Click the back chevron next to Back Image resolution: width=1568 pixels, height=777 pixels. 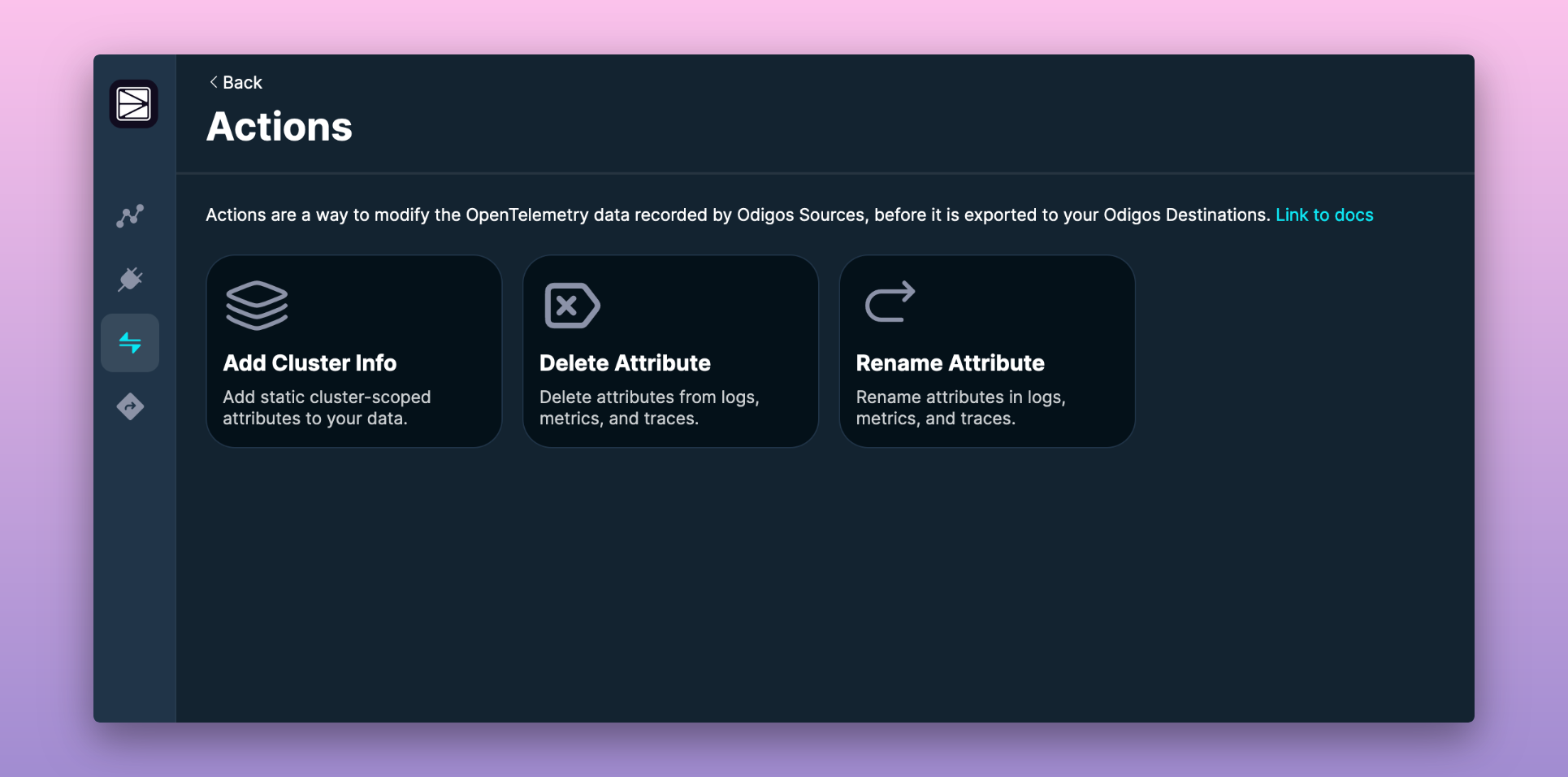click(x=213, y=81)
